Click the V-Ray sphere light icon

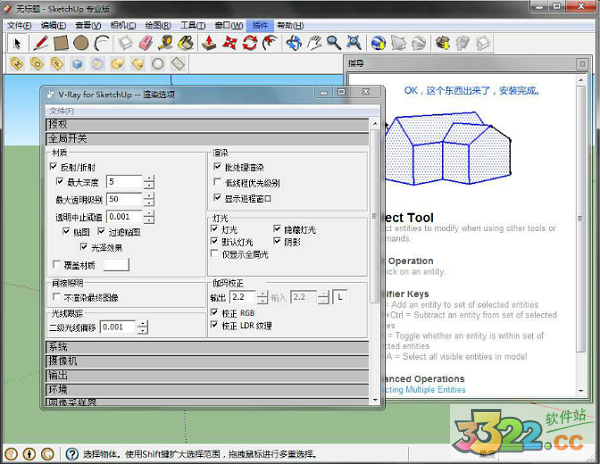click(x=158, y=64)
